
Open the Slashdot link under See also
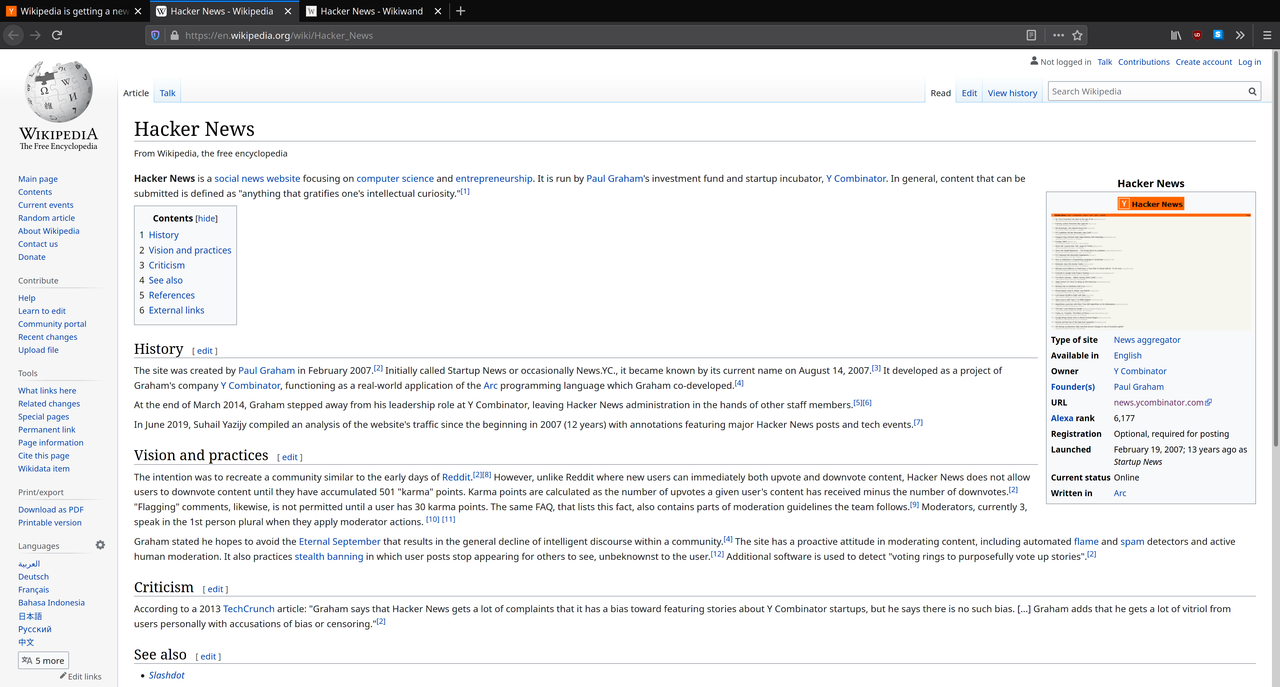click(x=167, y=675)
